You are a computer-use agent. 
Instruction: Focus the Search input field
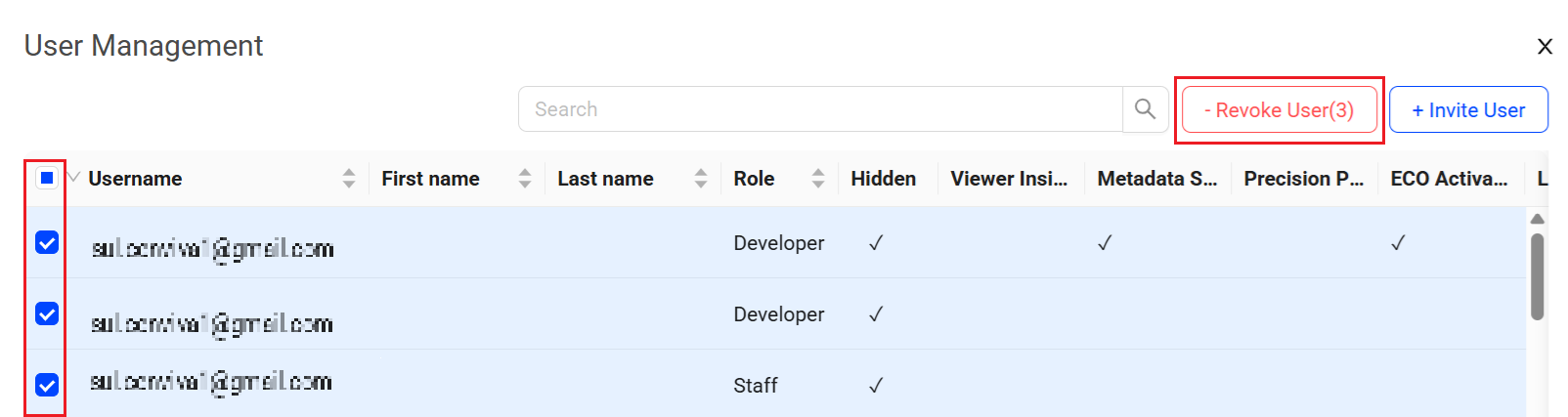(819, 109)
